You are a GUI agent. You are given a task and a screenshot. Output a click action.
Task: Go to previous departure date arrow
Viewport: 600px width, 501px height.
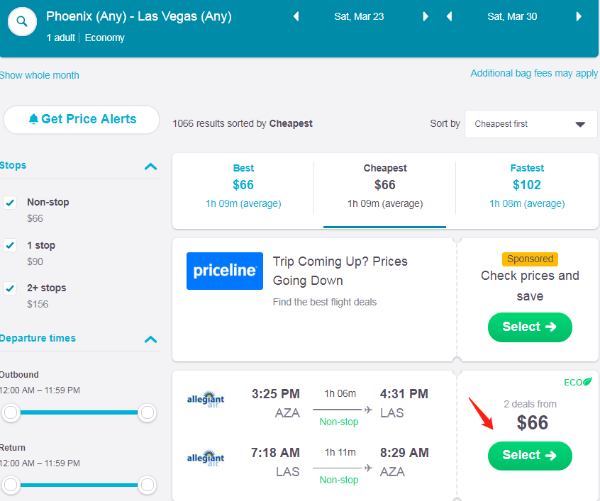(296, 16)
